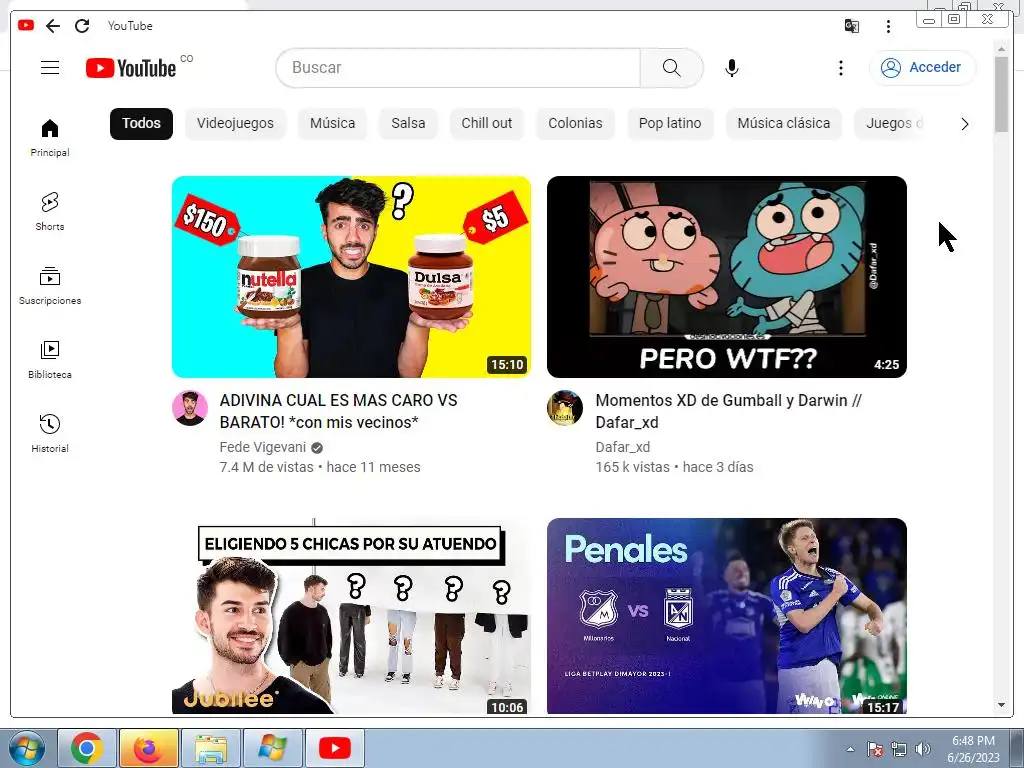Visit the Fede Vigevani channel name
This screenshot has width=1024, height=768.
(263, 447)
